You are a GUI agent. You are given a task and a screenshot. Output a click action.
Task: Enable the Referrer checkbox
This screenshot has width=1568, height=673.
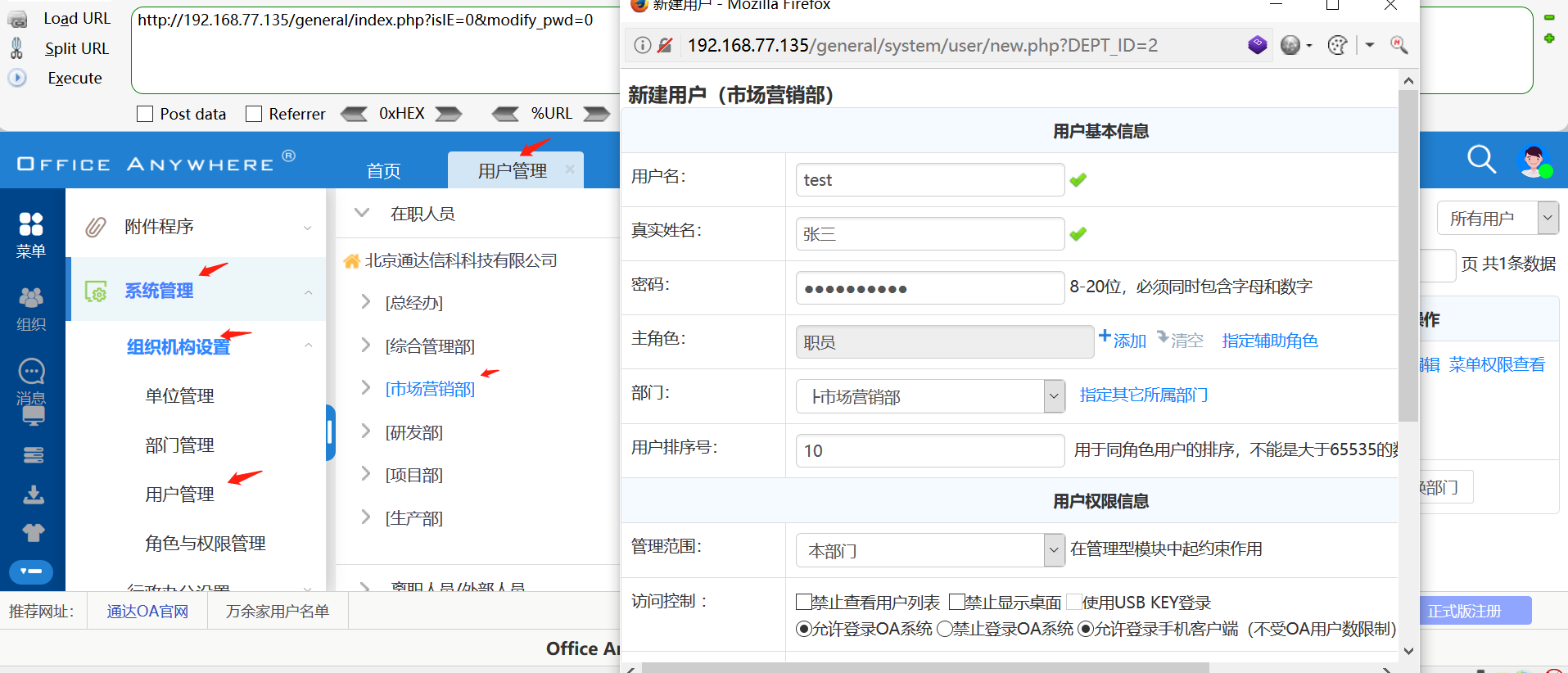(254, 114)
